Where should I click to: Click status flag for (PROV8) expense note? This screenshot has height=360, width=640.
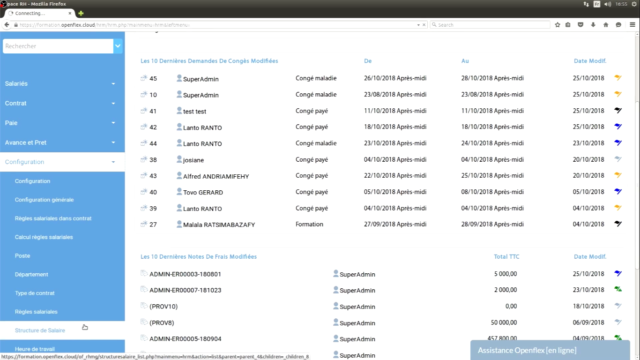(618, 322)
